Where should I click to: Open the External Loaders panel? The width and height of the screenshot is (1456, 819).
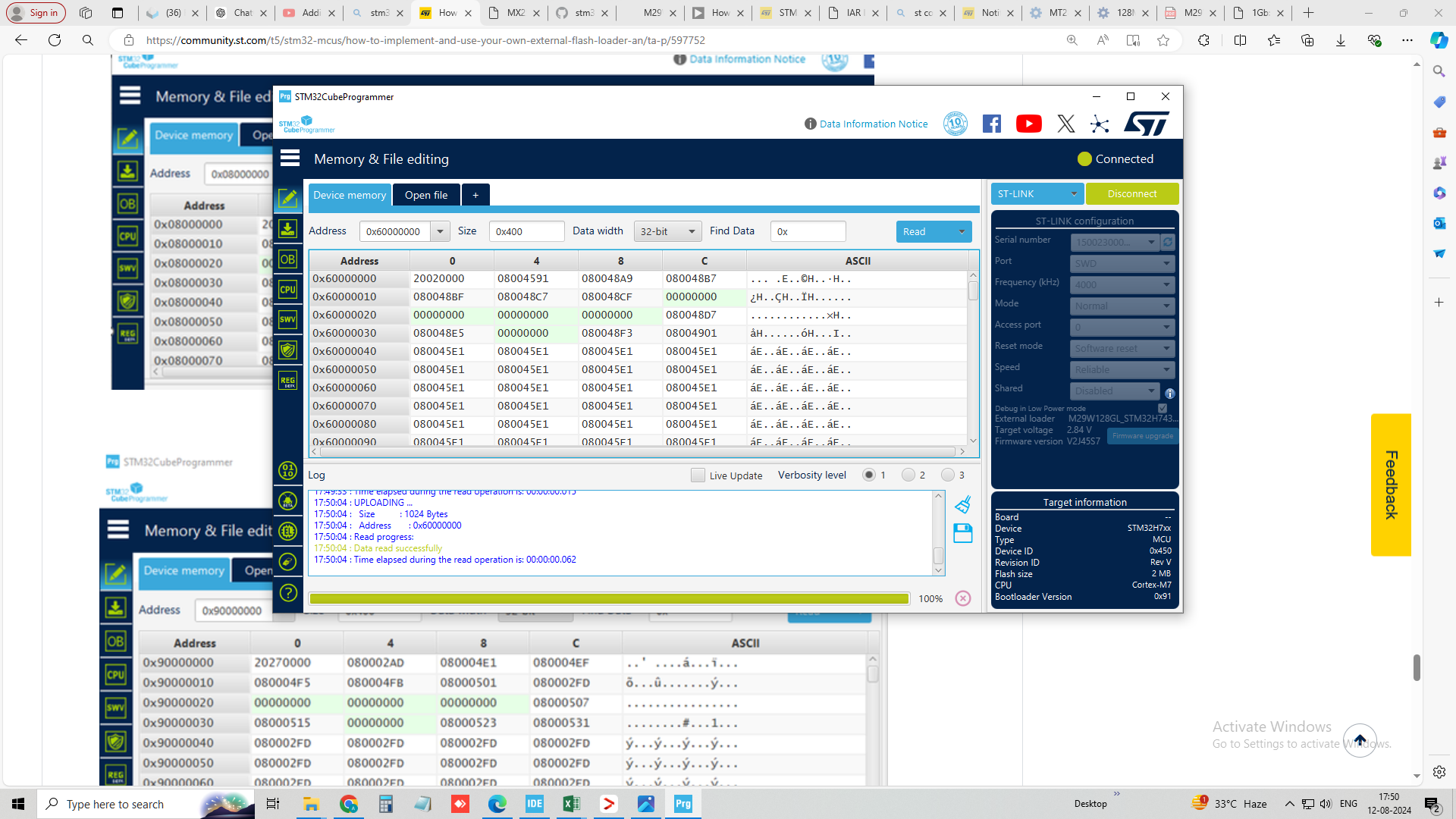click(x=288, y=531)
